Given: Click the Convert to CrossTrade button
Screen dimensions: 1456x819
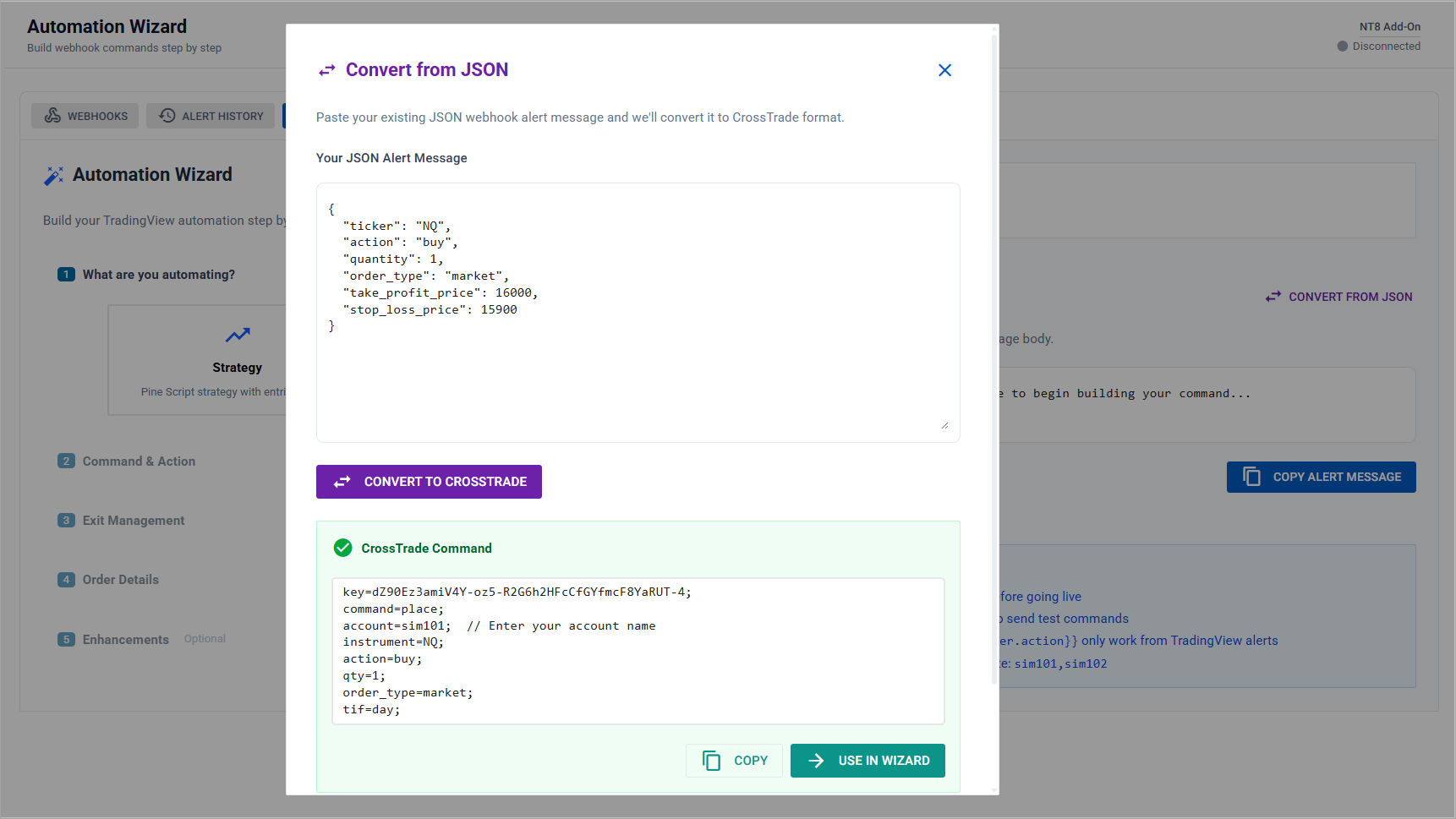Looking at the screenshot, I should point(429,482).
